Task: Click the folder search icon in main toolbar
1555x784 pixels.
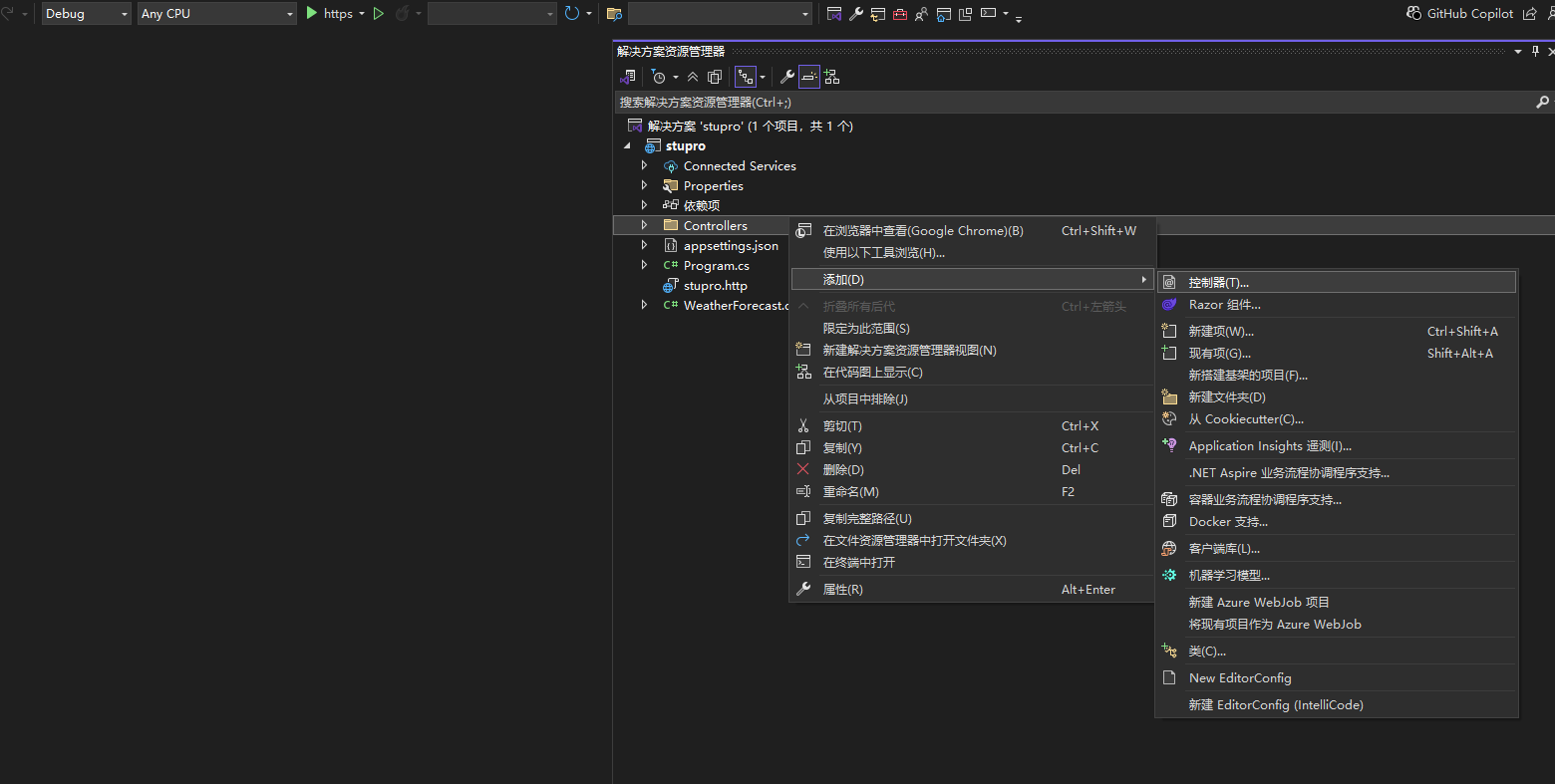Action: point(614,14)
